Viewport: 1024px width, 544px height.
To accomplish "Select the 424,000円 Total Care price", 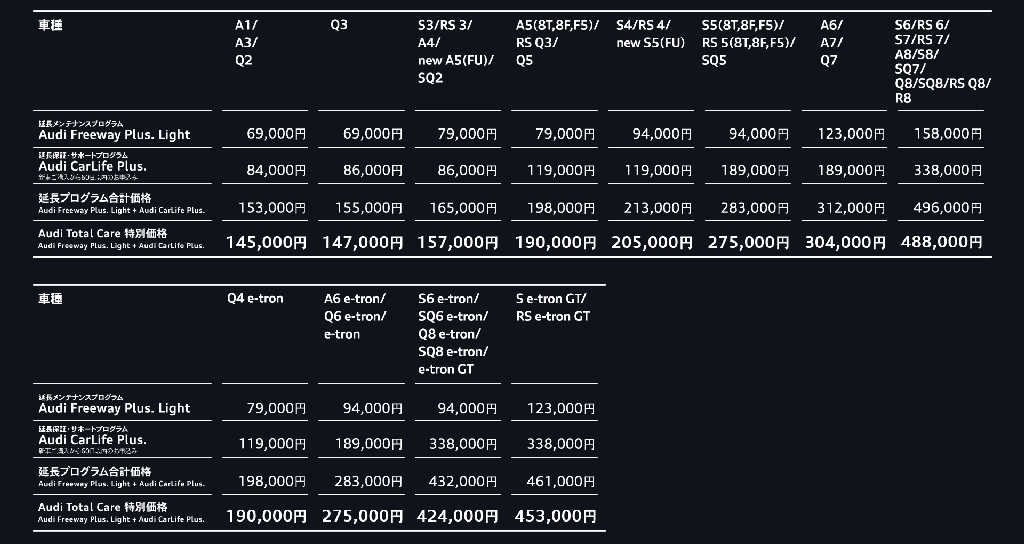I will (x=459, y=516).
